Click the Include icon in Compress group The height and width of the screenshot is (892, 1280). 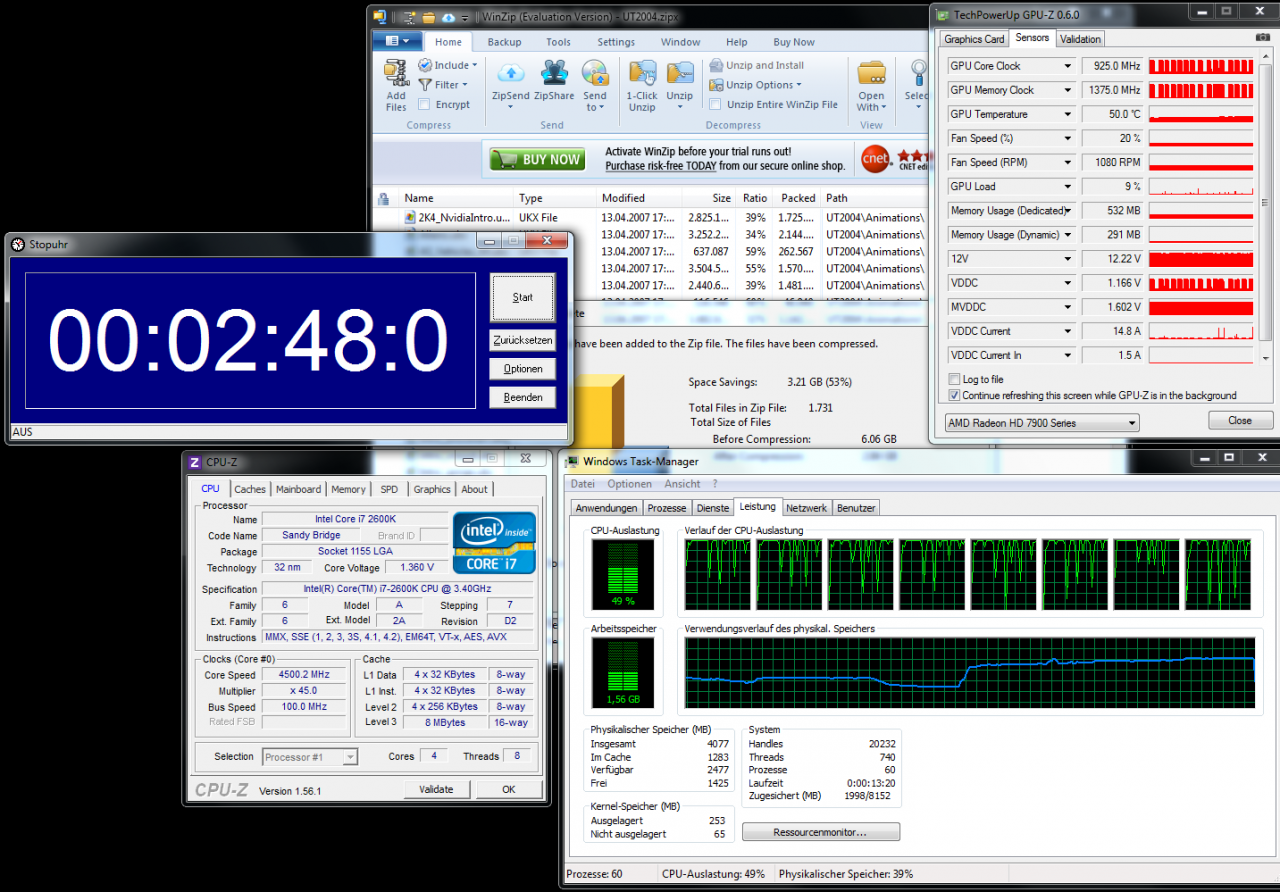pos(425,65)
